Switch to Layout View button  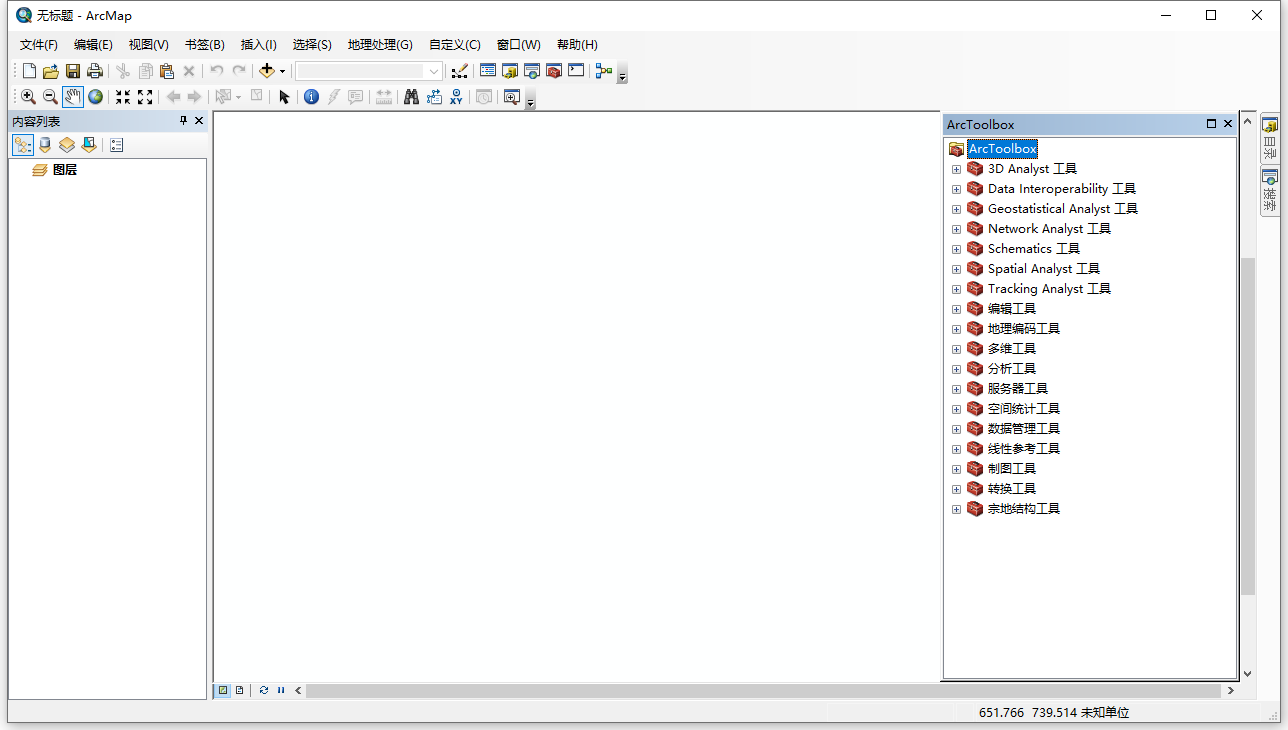pos(239,690)
